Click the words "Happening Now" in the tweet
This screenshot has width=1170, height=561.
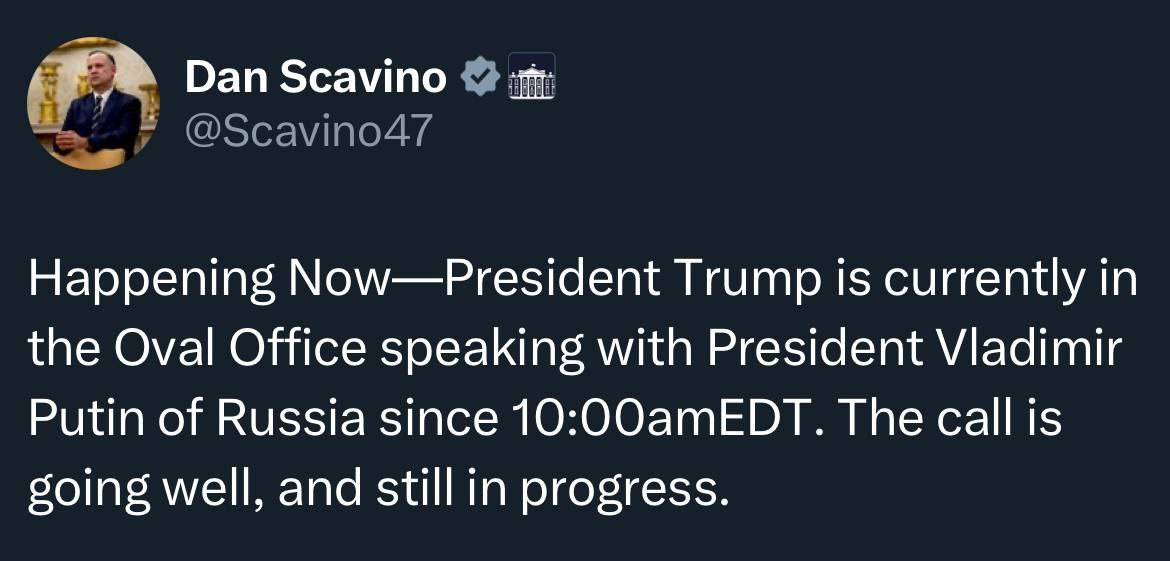[207, 281]
